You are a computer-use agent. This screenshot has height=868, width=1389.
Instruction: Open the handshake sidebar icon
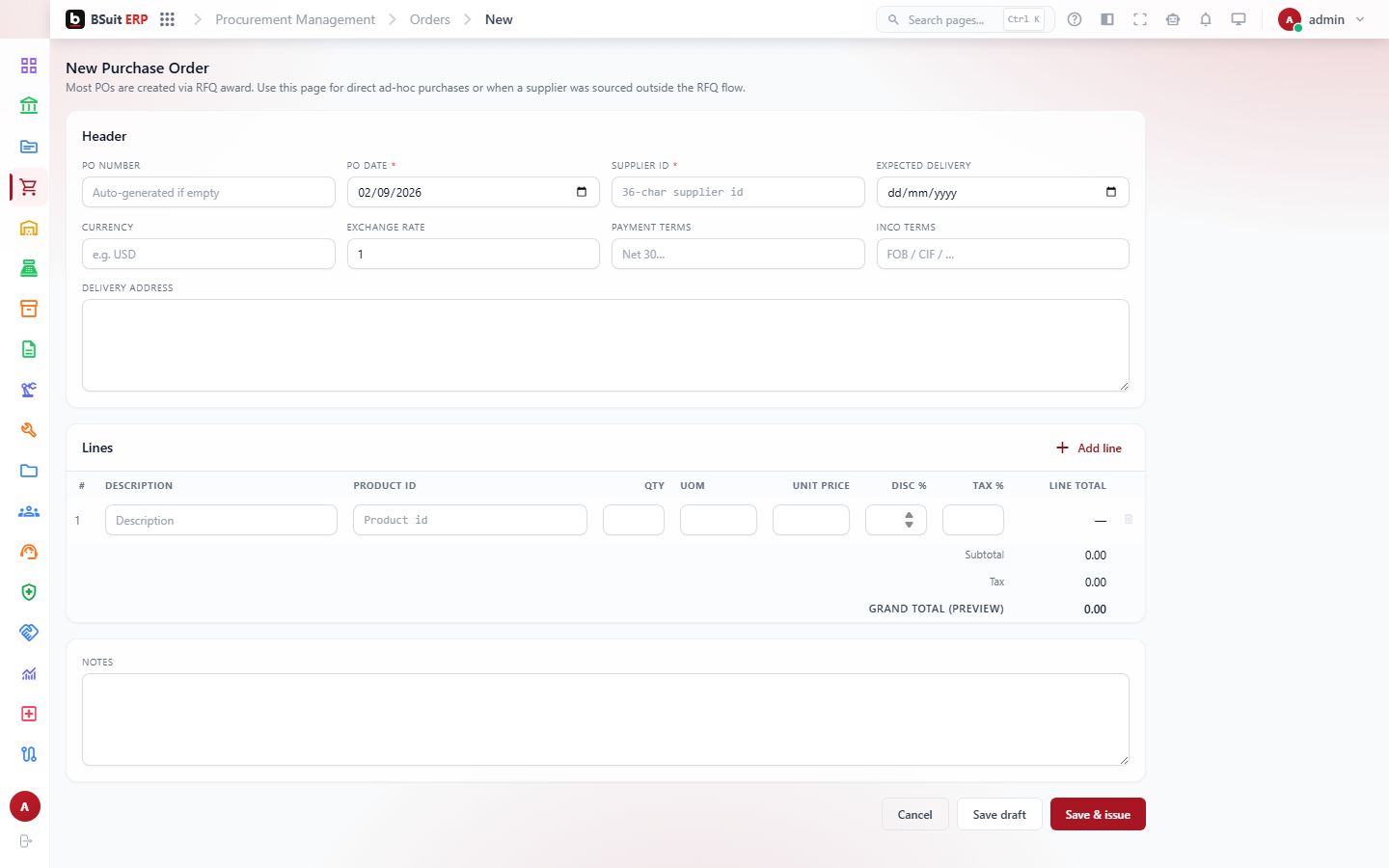point(29,633)
